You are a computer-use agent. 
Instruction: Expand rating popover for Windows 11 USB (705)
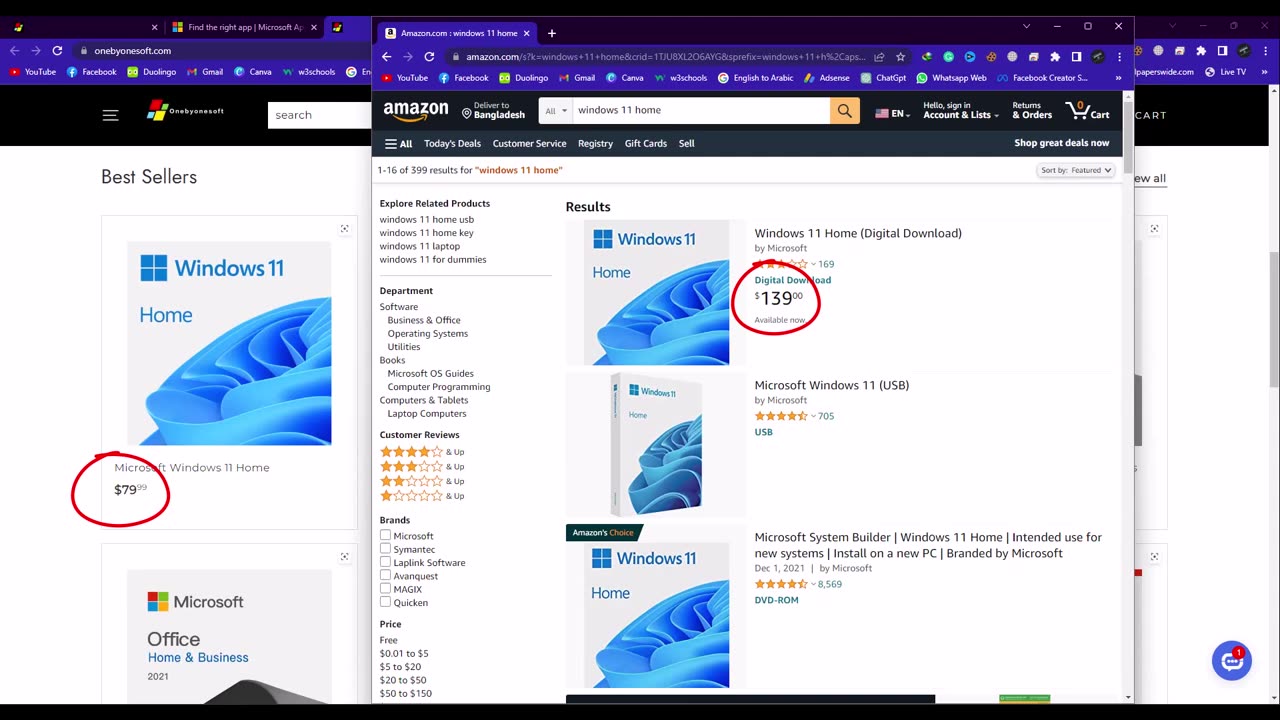pos(813,416)
